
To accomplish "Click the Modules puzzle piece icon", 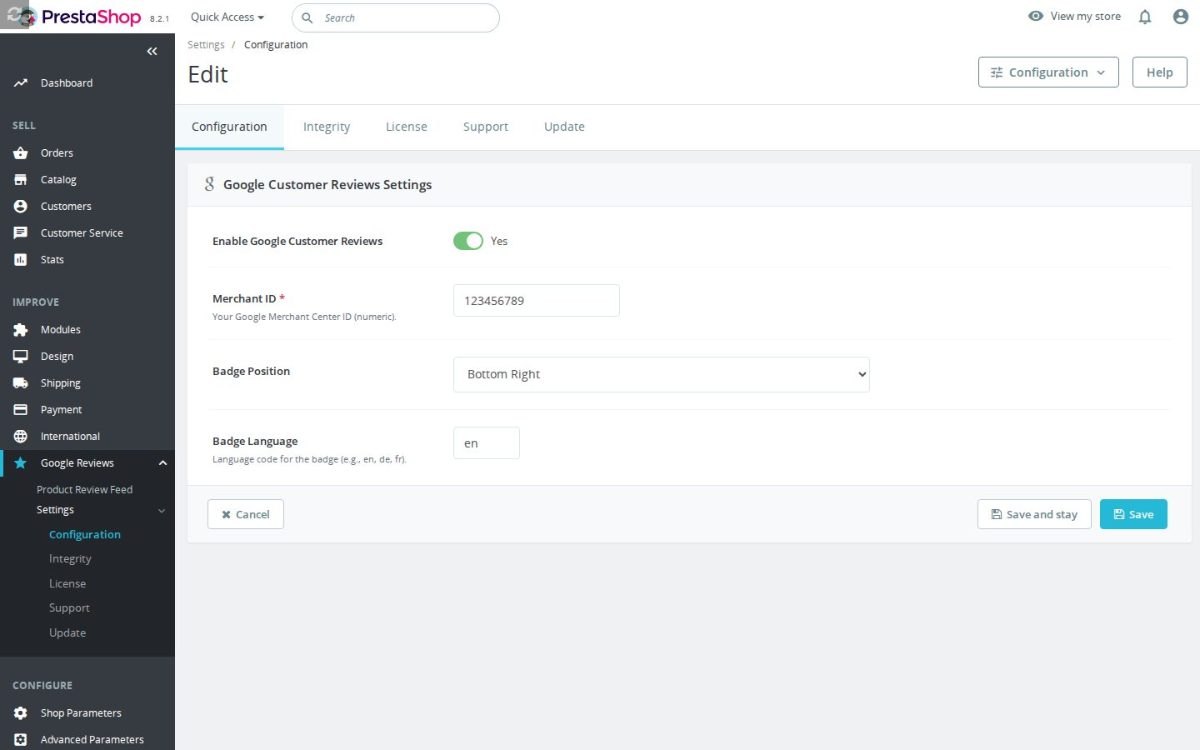I will tap(20, 330).
